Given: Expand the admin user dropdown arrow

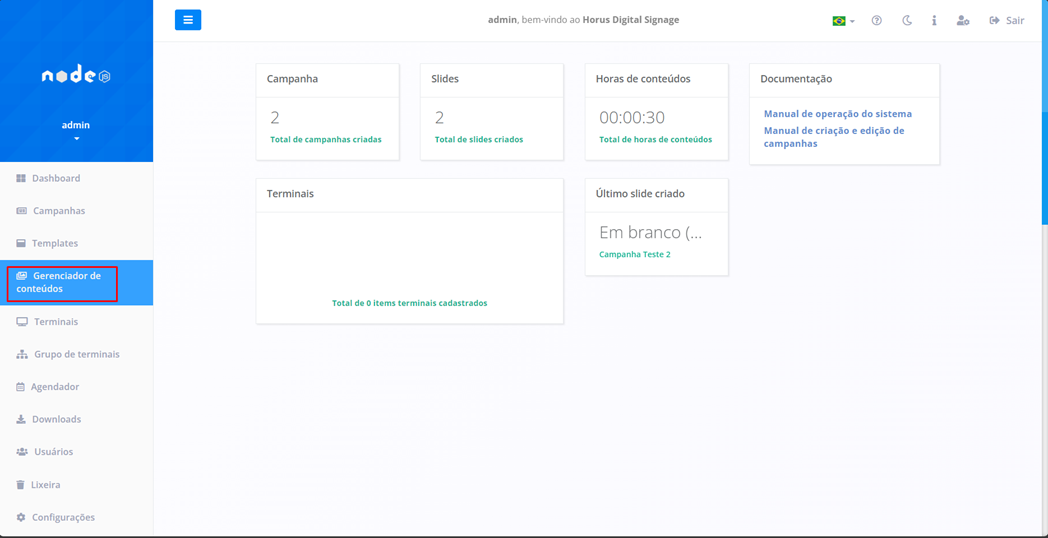Looking at the screenshot, I should coord(76,139).
